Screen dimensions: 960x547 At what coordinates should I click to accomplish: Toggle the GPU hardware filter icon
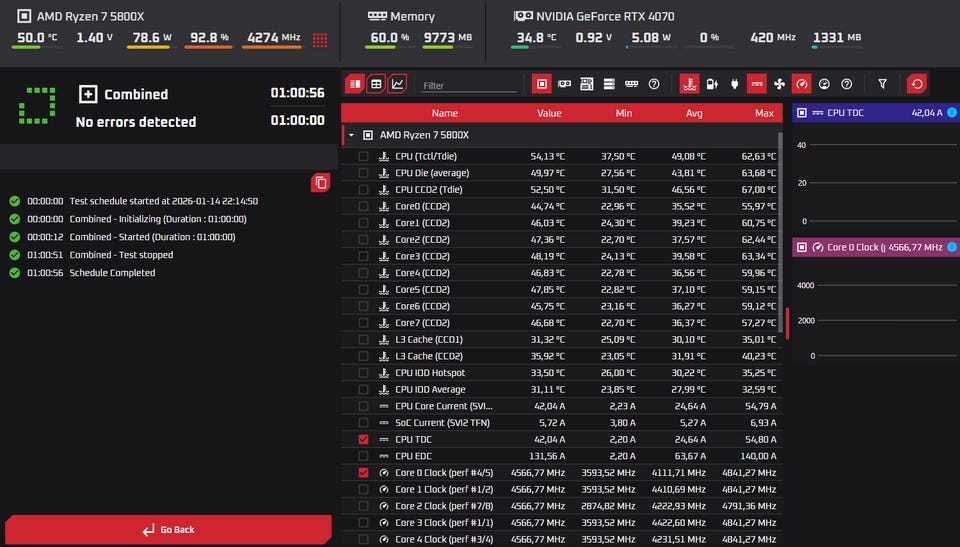click(564, 84)
